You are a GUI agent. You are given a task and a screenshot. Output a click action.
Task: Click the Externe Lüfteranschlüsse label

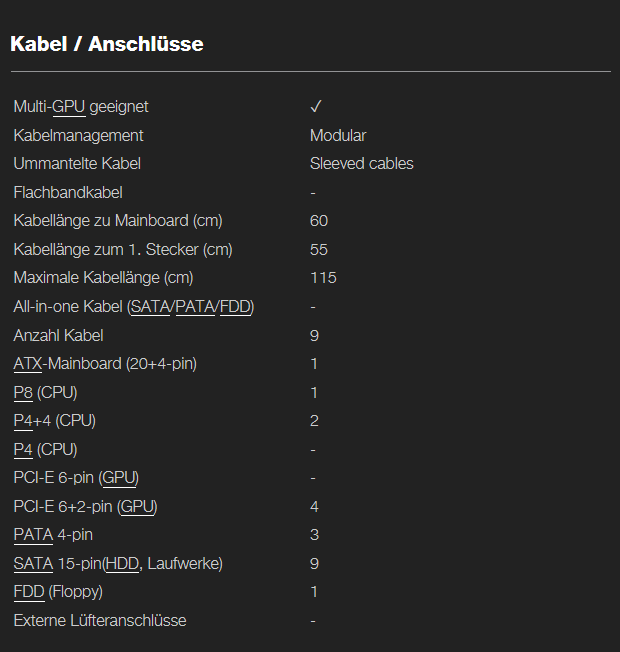(x=100, y=621)
